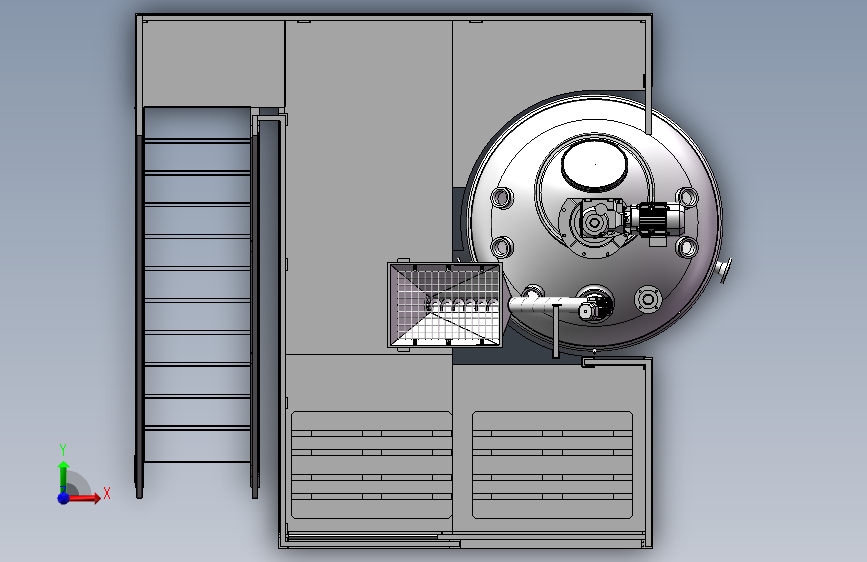
Task: Select the side nozzle flange on the tank's right
Action: (x=724, y=270)
